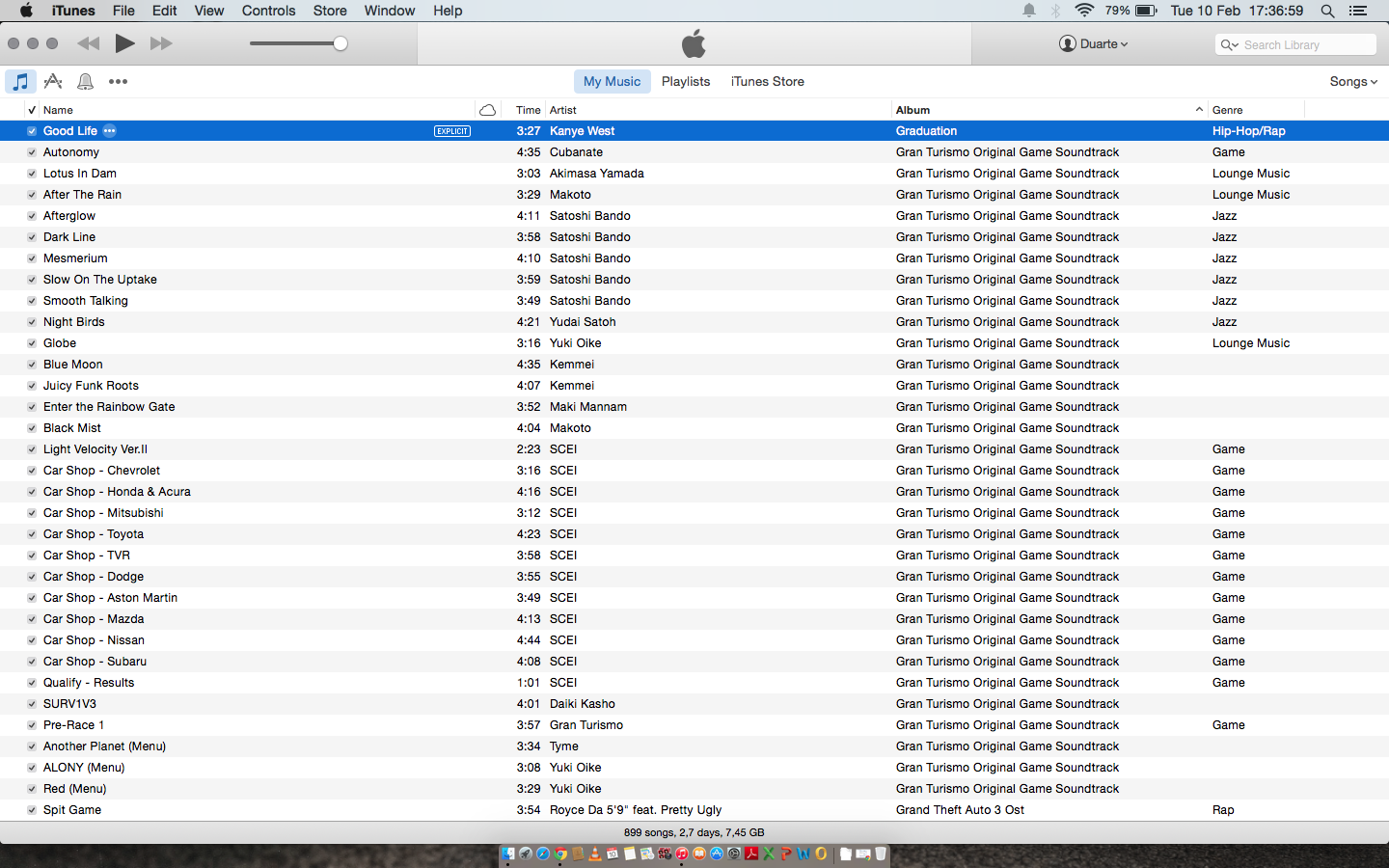Select the My Music tab
The height and width of the screenshot is (868, 1389).
tap(612, 82)
